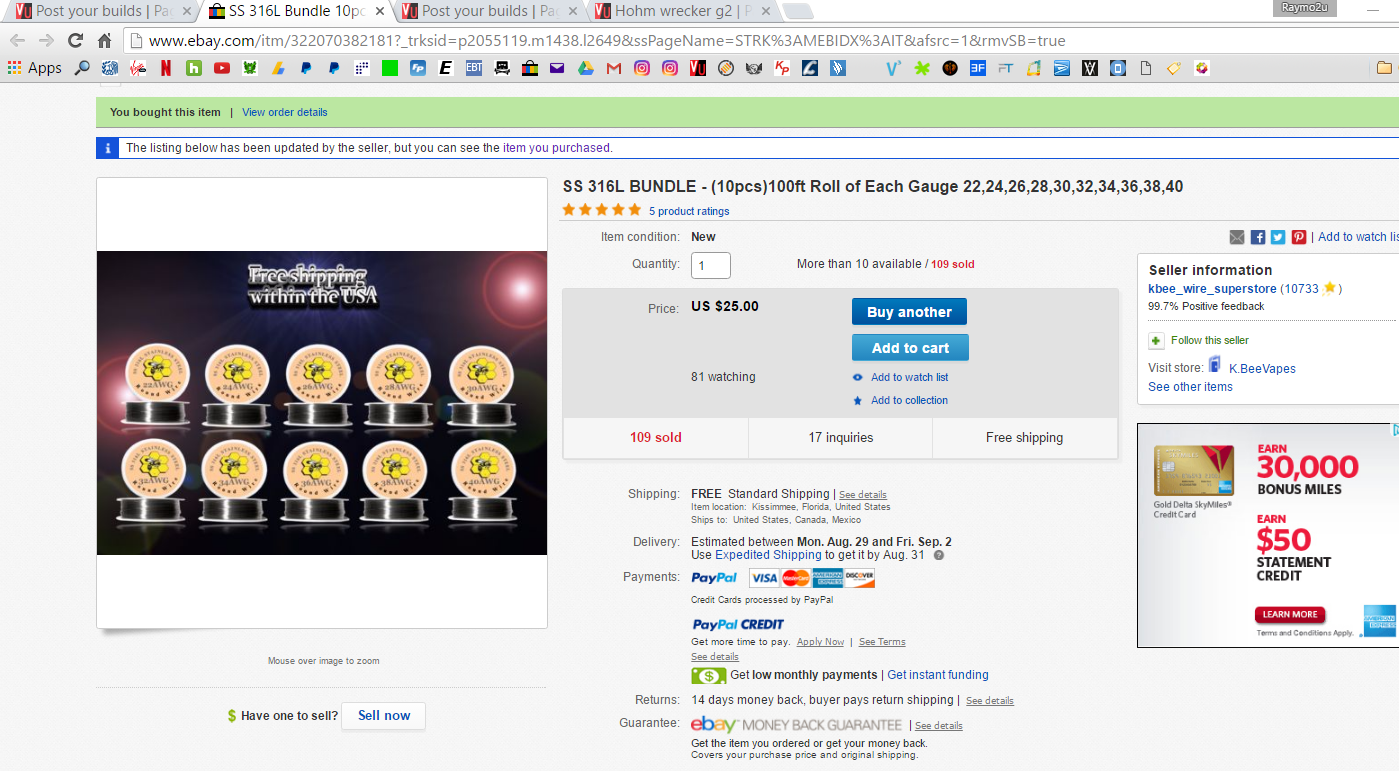Screen dimensions: 1399x771
Task: Open other bookmarks folder
Action: 1384,68
